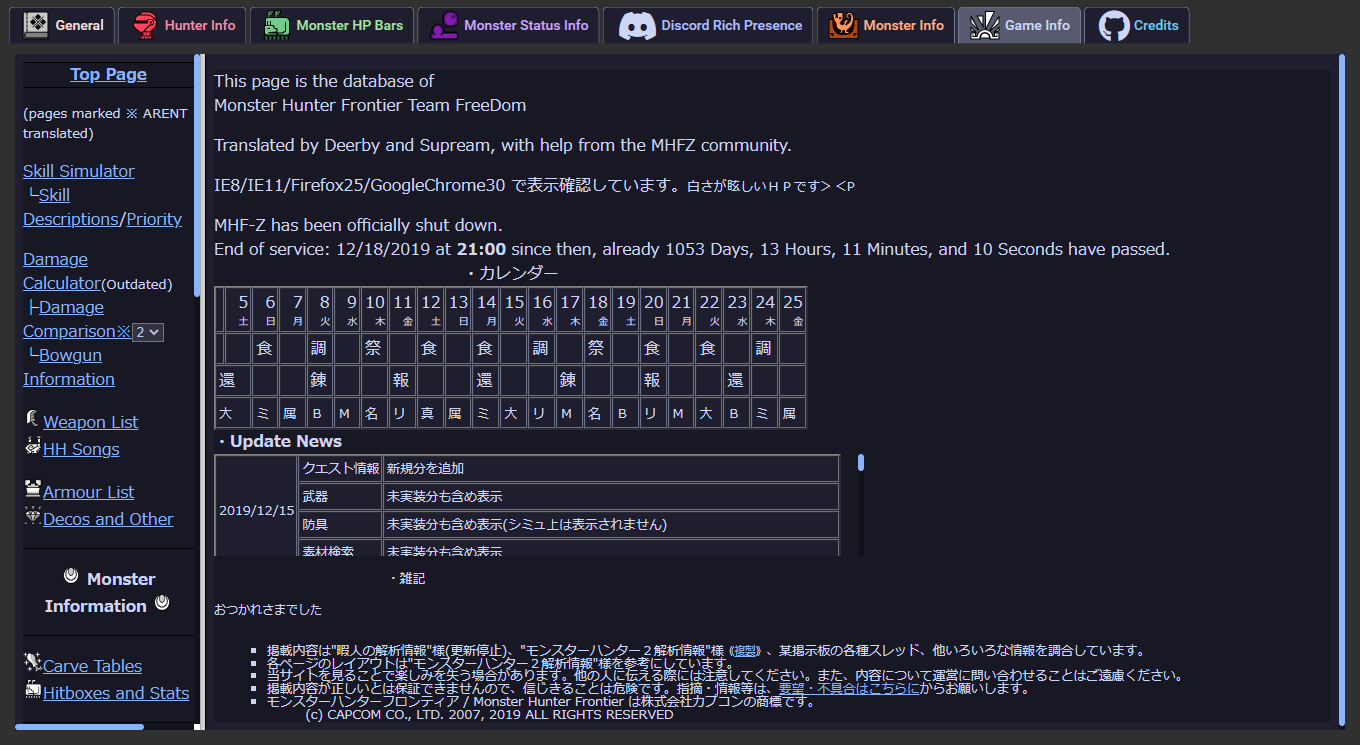1360x745 pixels.
Task: Open the Armour List link
Action: click(x=88, y=492)
